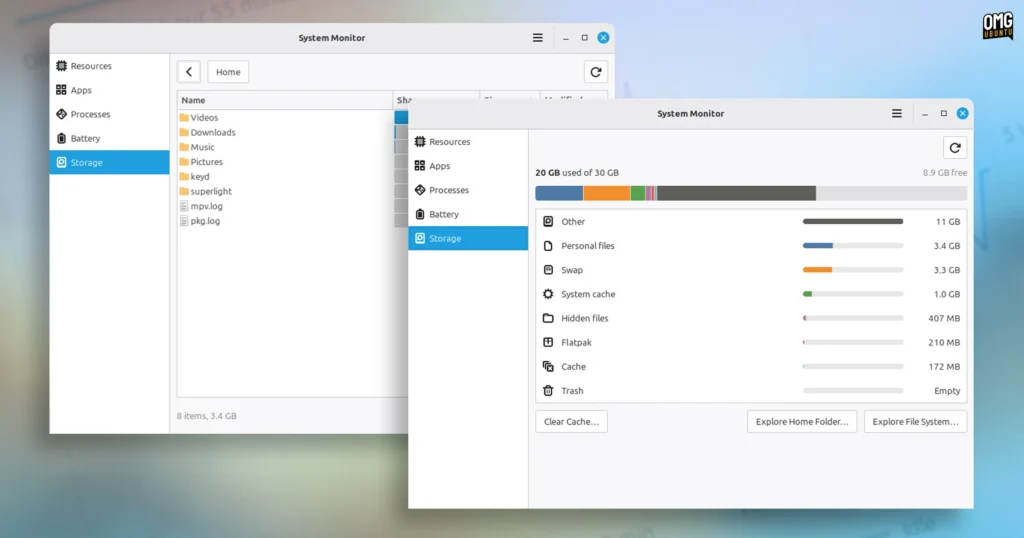Click the System cache usage bar
1024x538 pixels.
pos(853,294)
